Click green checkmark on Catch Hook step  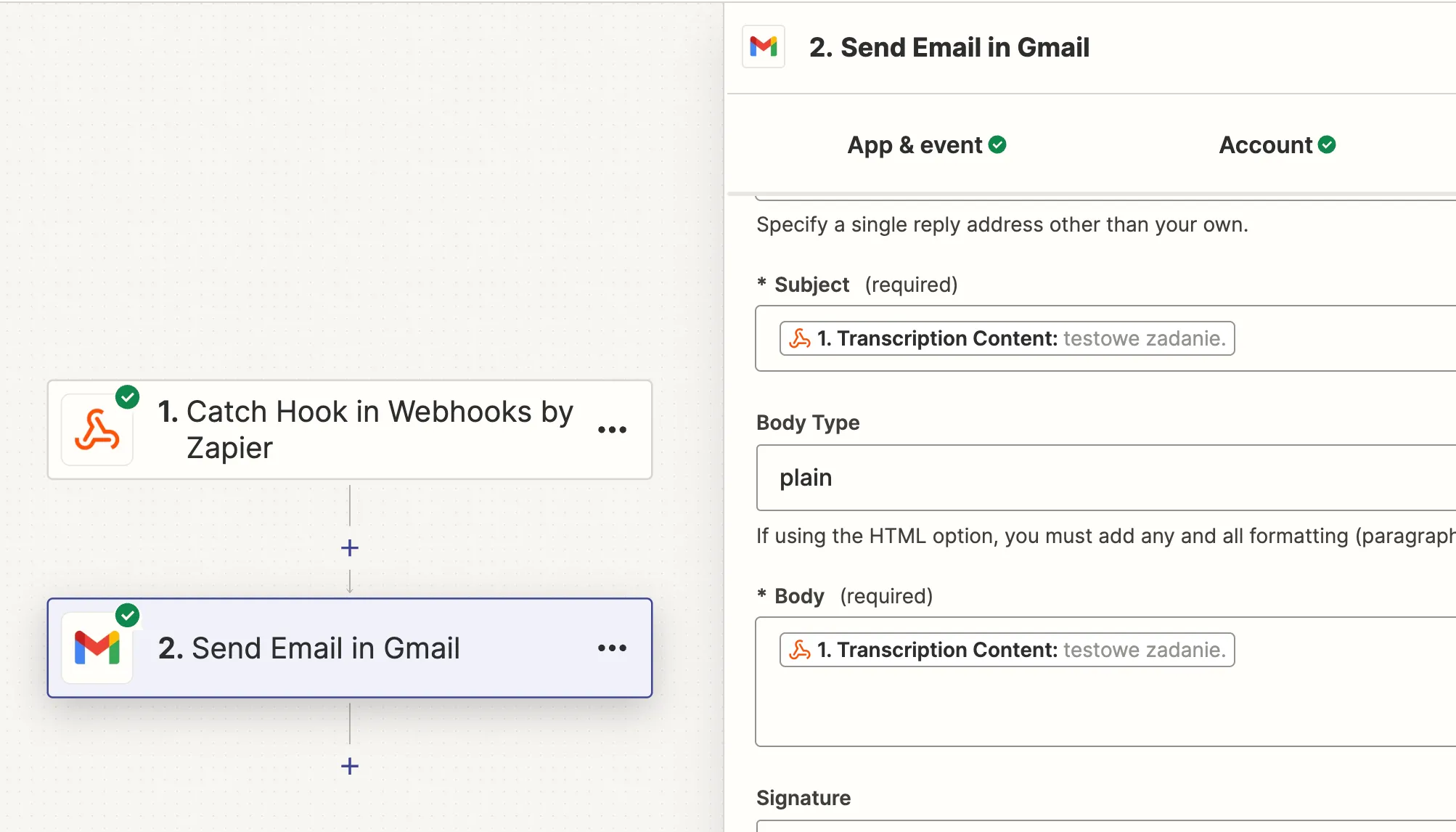128,397
